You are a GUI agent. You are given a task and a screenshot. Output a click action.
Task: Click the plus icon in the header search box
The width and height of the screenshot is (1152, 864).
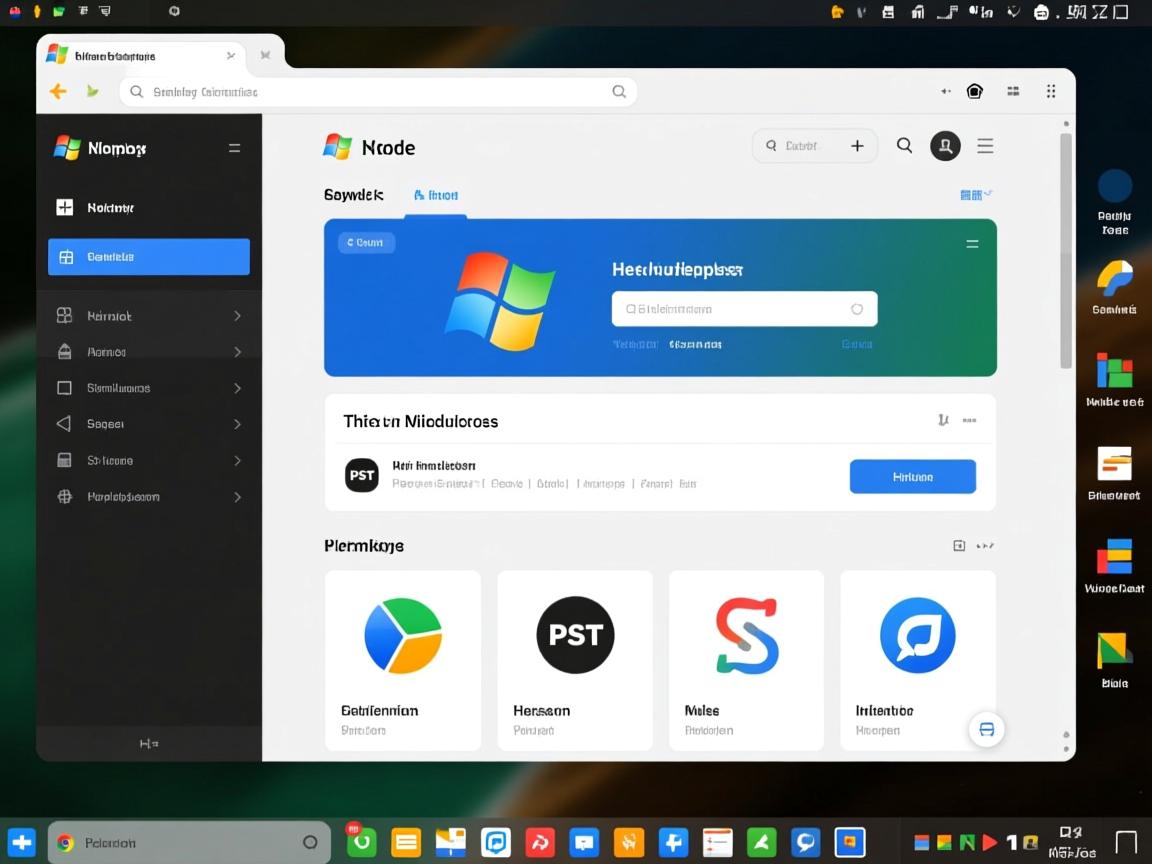857,146
